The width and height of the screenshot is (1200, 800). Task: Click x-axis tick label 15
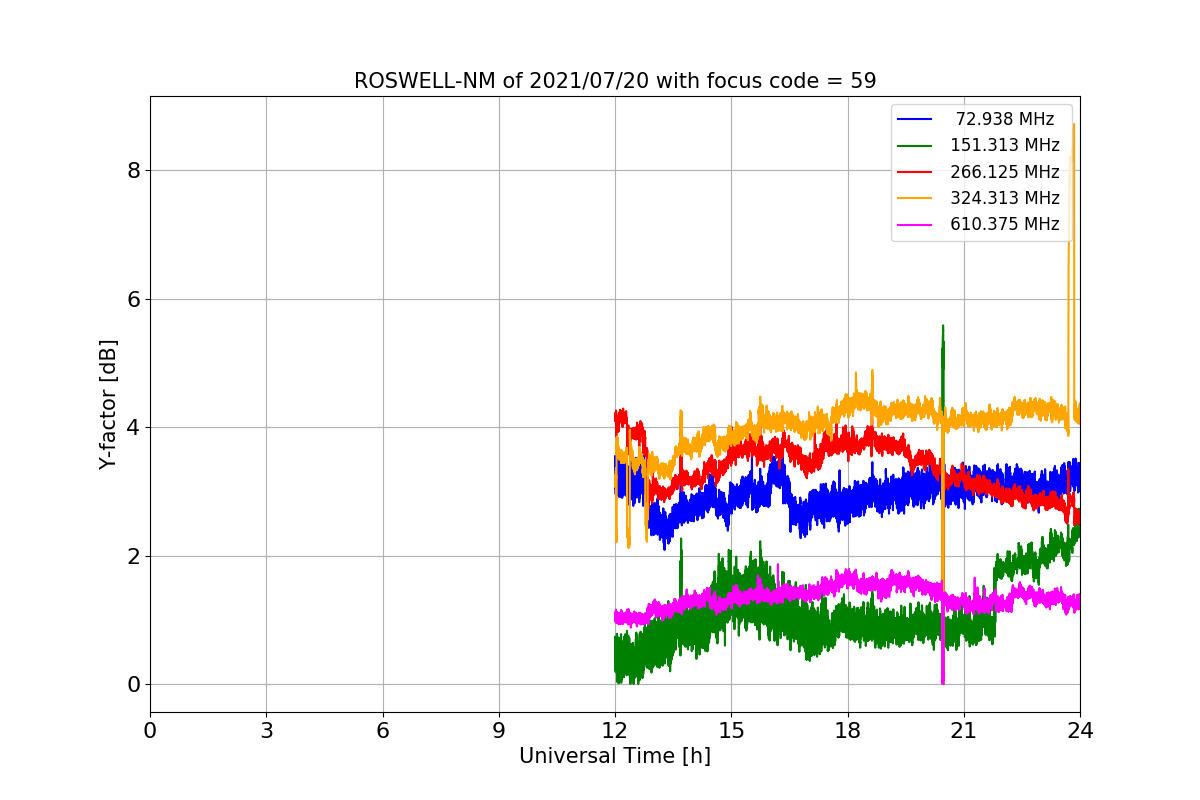click(731, 731)
